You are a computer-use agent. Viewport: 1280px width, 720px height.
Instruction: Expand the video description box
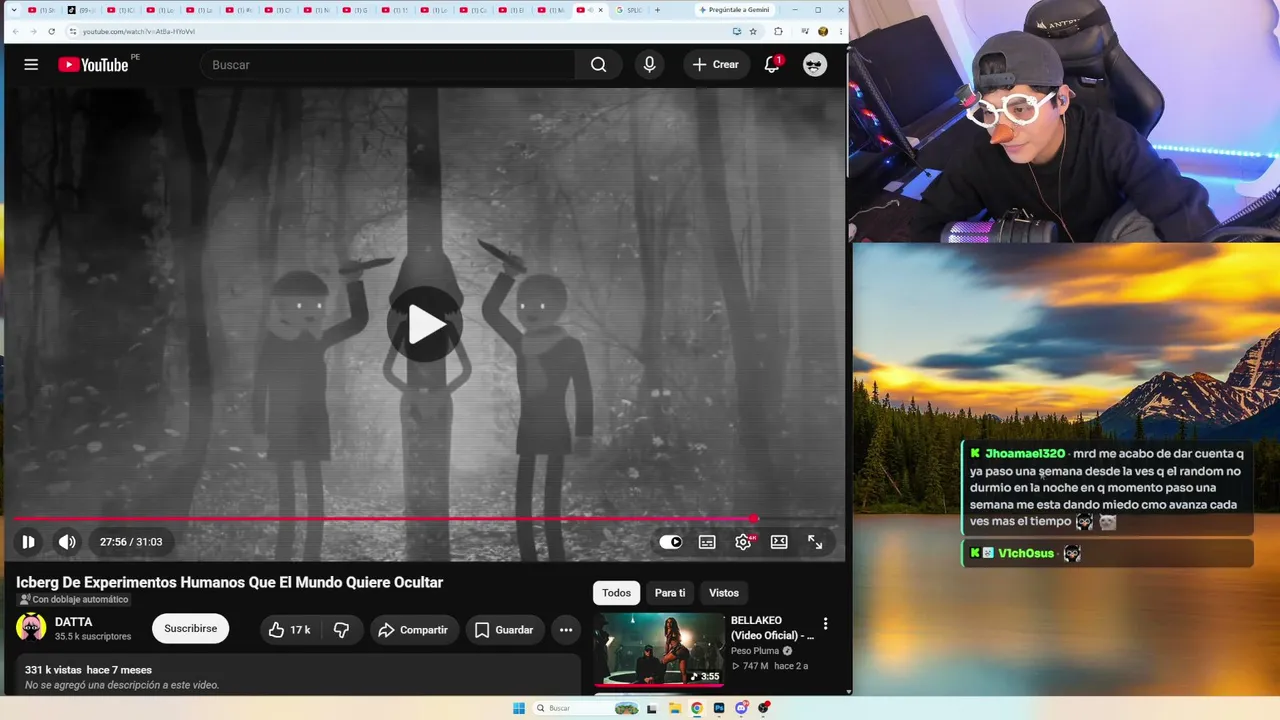click(x=298, y=674)
